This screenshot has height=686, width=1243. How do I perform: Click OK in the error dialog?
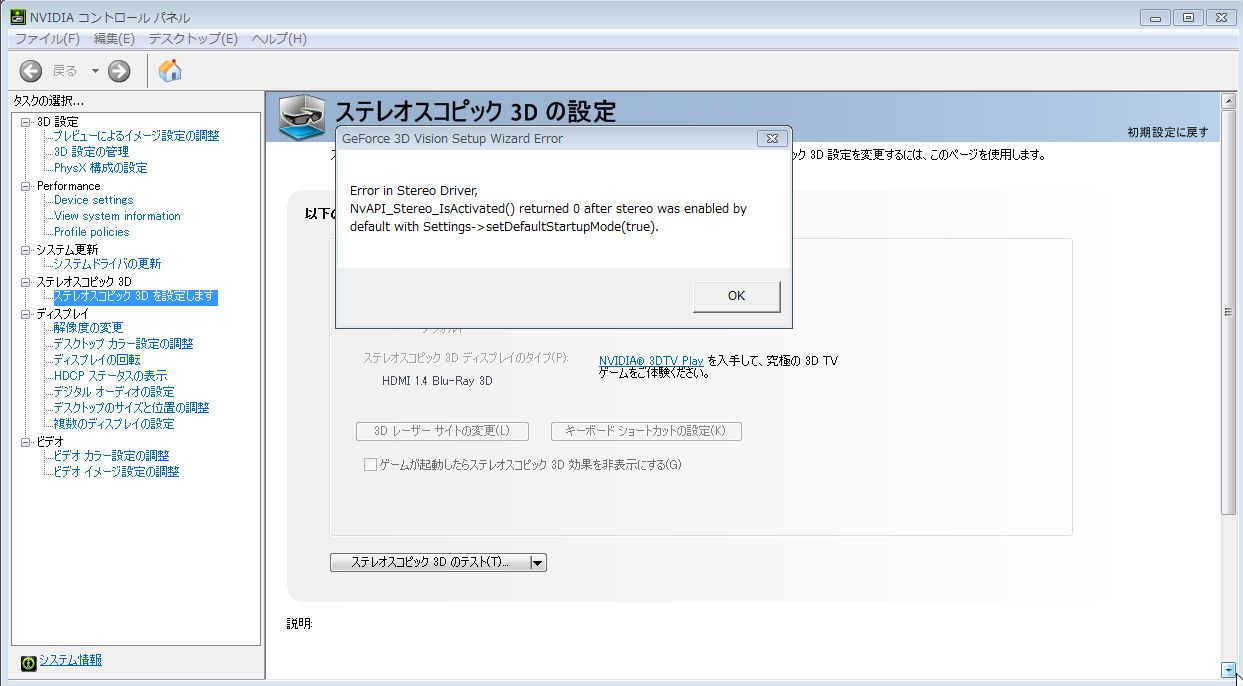[x=737, y=296]
